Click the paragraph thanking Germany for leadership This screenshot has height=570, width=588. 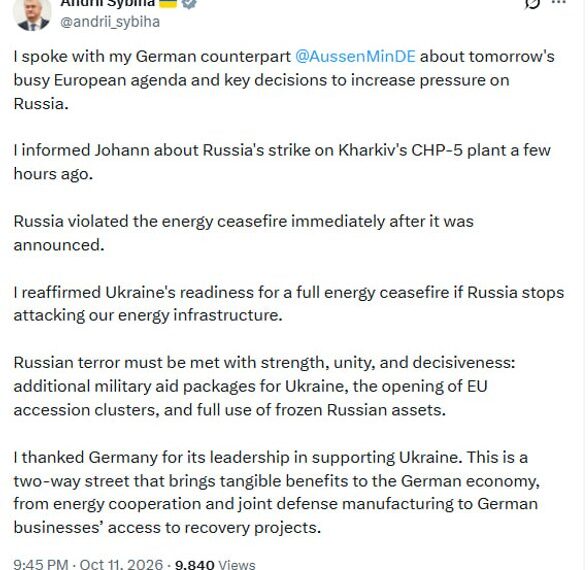point(277,492)
